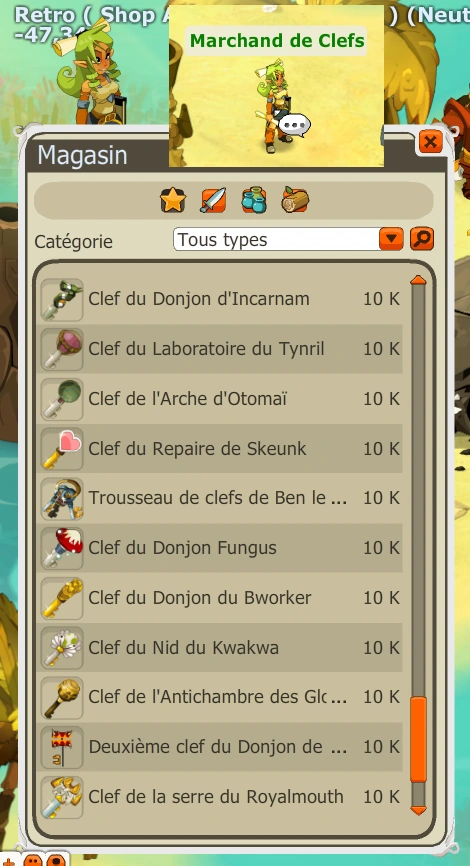Filter shop by blue potions consumables icon
Screen dimensions: 470x866
tap(254, 200)
